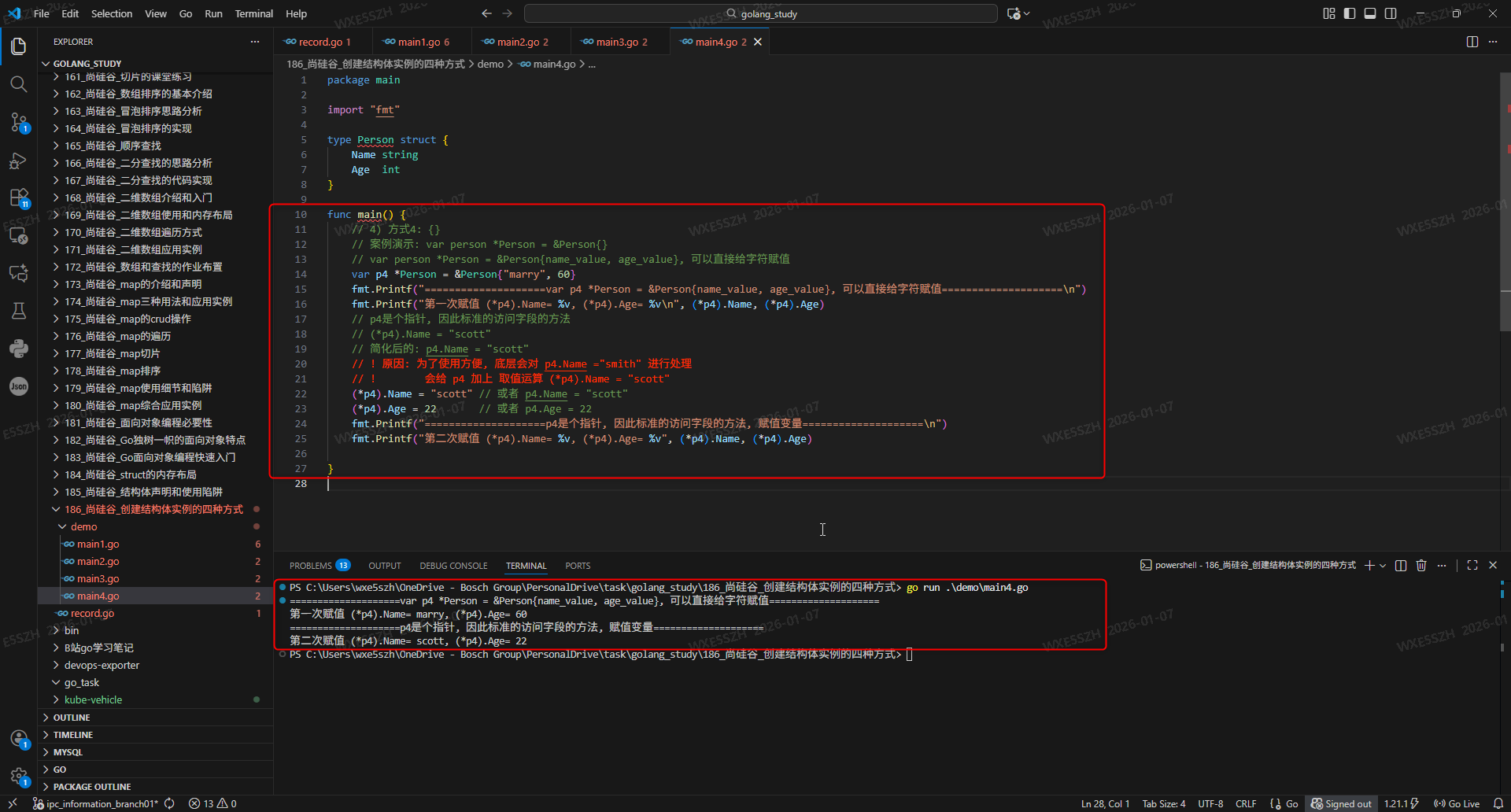Viewport: 1511px width, 812px height.
Task: Expand the devops-exporter folder
Action: pos(156,665)
